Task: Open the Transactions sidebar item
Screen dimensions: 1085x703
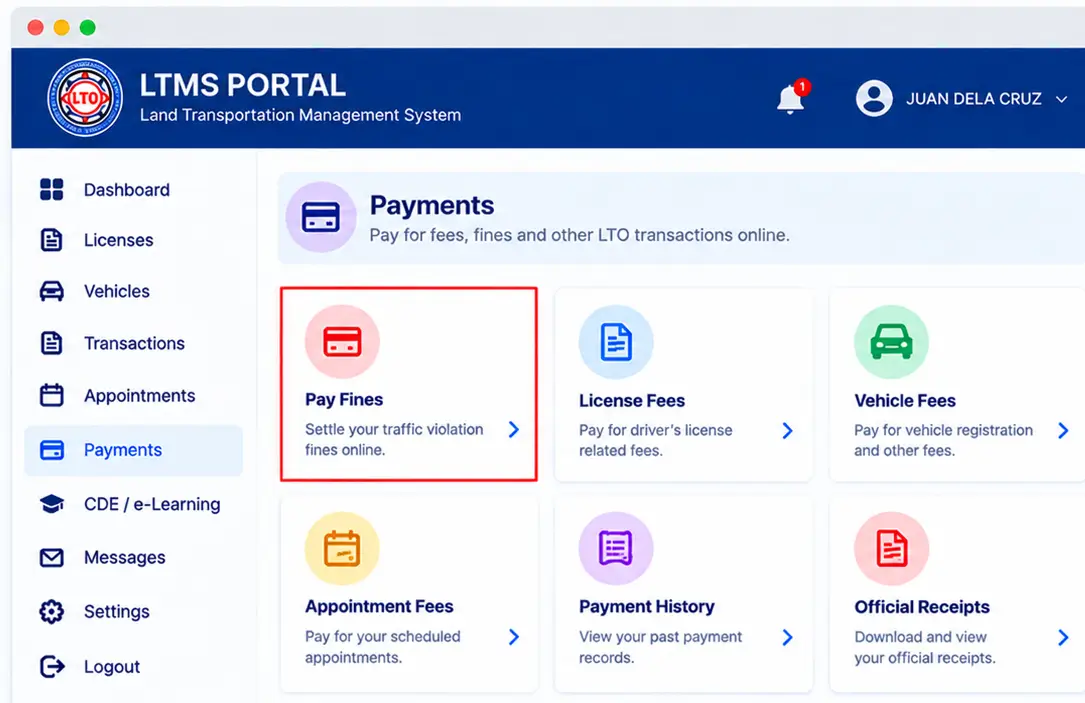Action: click(x=134, y=343)
